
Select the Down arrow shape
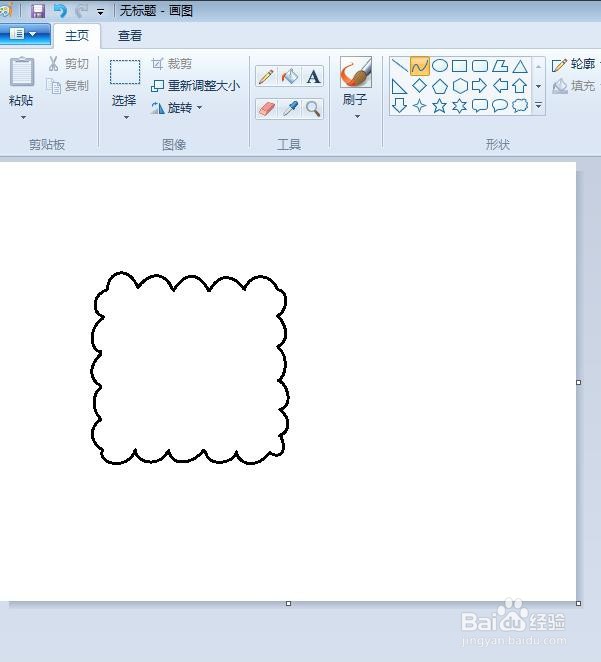pyautogui.click(x=399, y=106)
